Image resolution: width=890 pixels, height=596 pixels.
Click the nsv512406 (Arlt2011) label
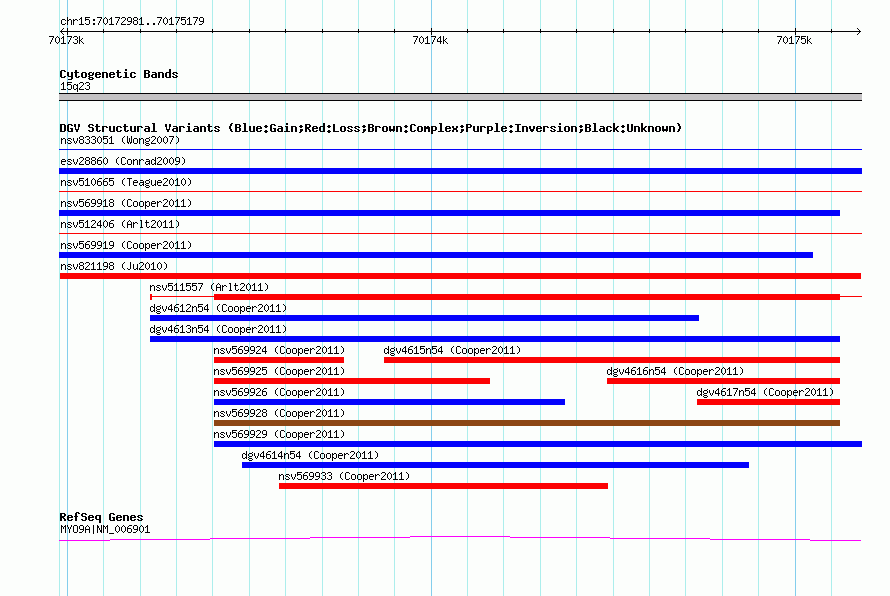120,224
